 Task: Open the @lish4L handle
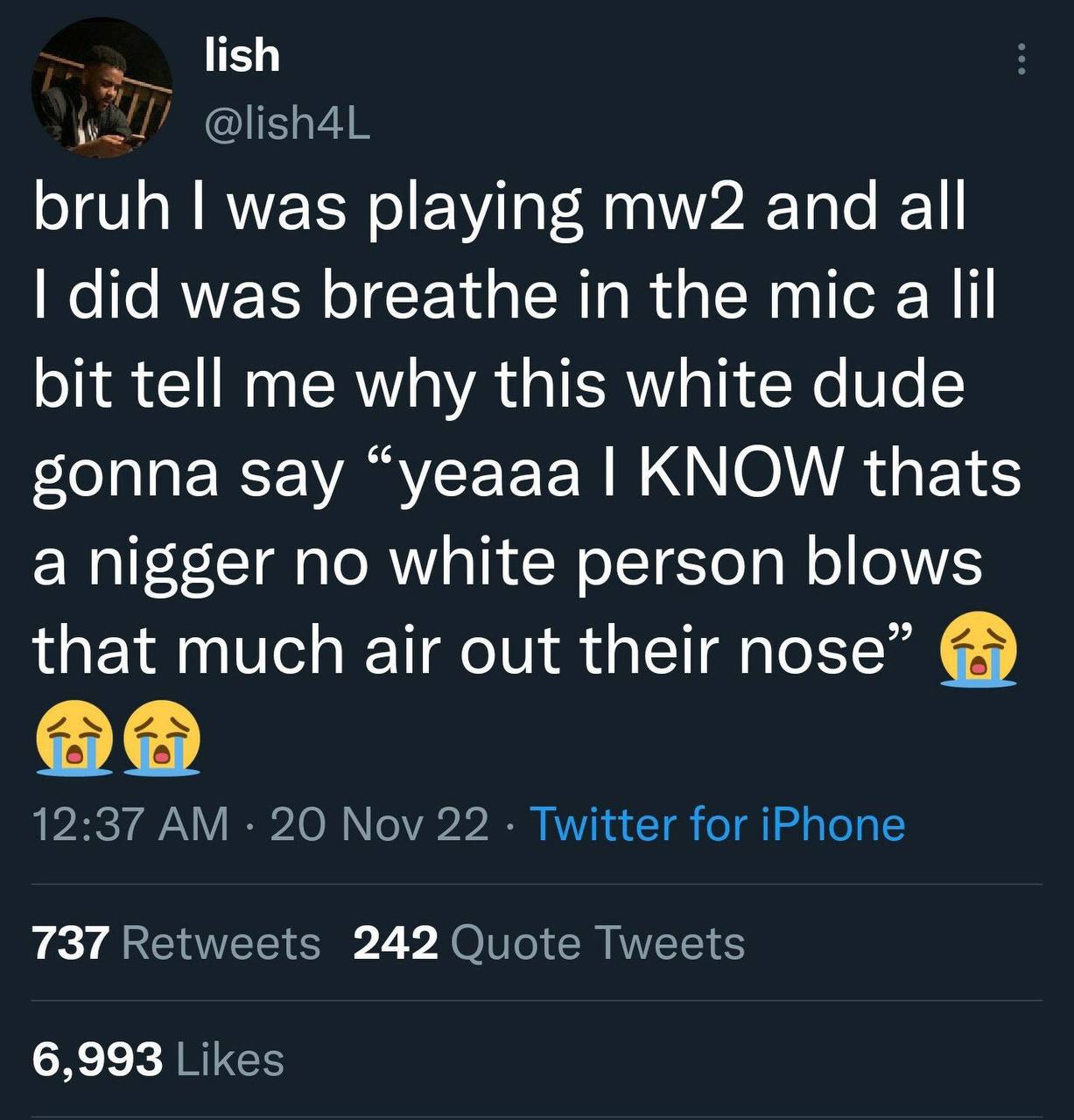(287, 126)
